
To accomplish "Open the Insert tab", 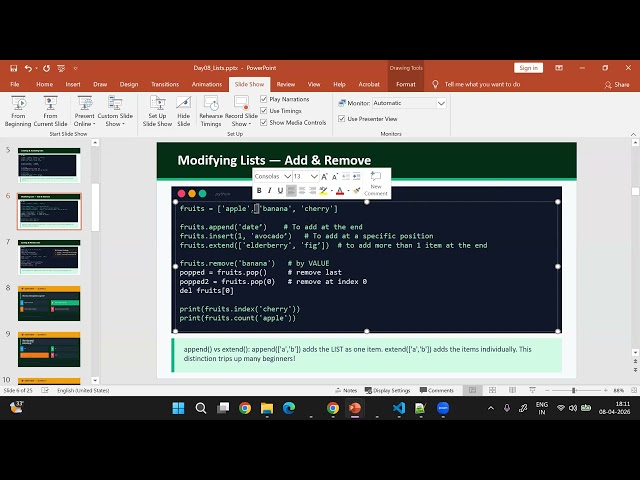I will coord(73,84).
